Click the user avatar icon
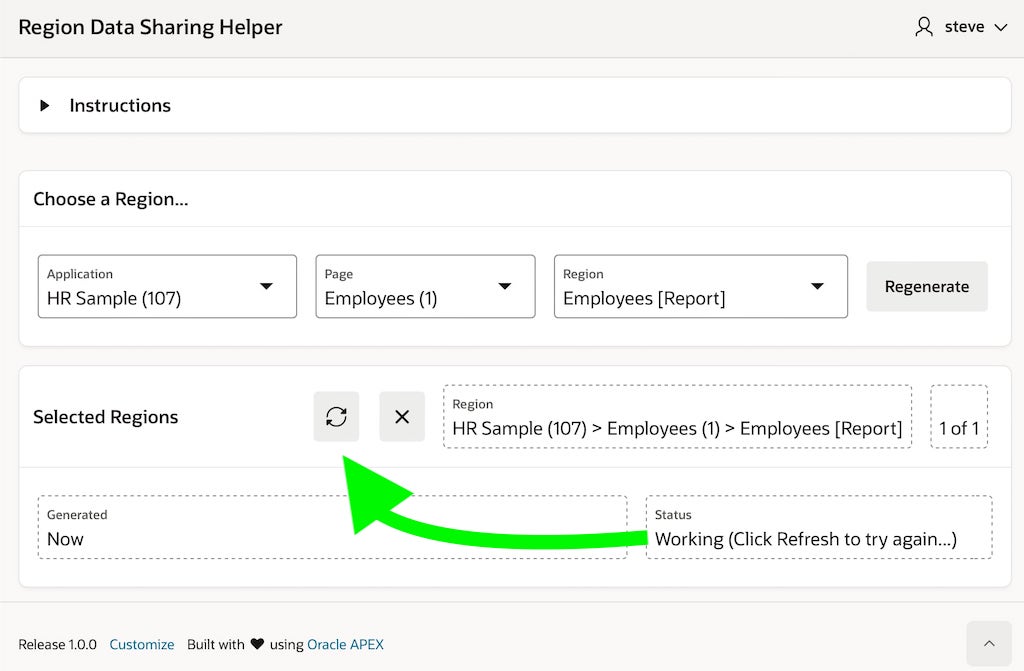1024x671 pixels. (924, 27)
